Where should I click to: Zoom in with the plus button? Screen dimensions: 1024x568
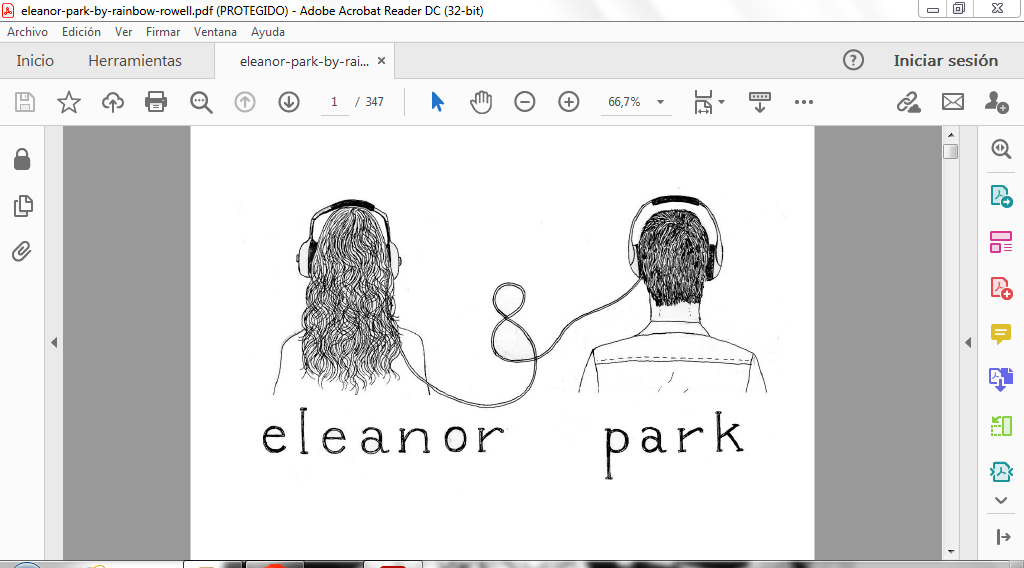[569, 102]
